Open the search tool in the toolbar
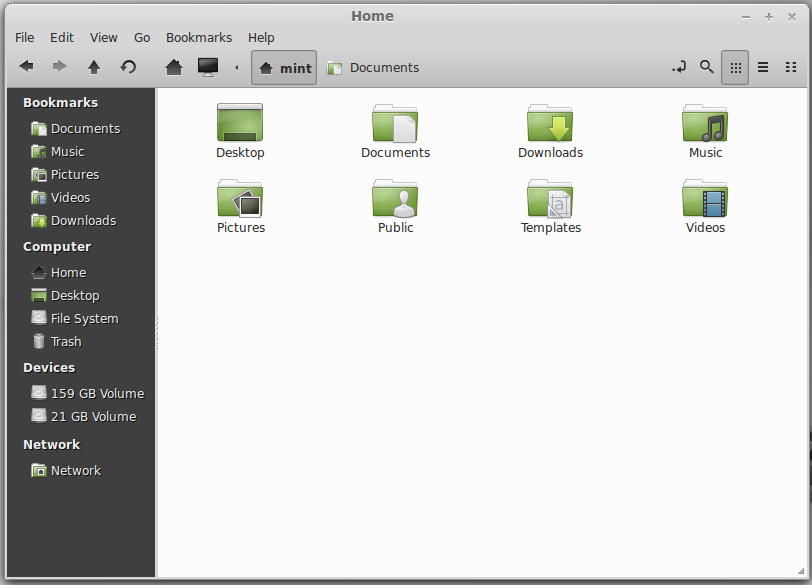This screenshot has width=812, height=585. 707,67
